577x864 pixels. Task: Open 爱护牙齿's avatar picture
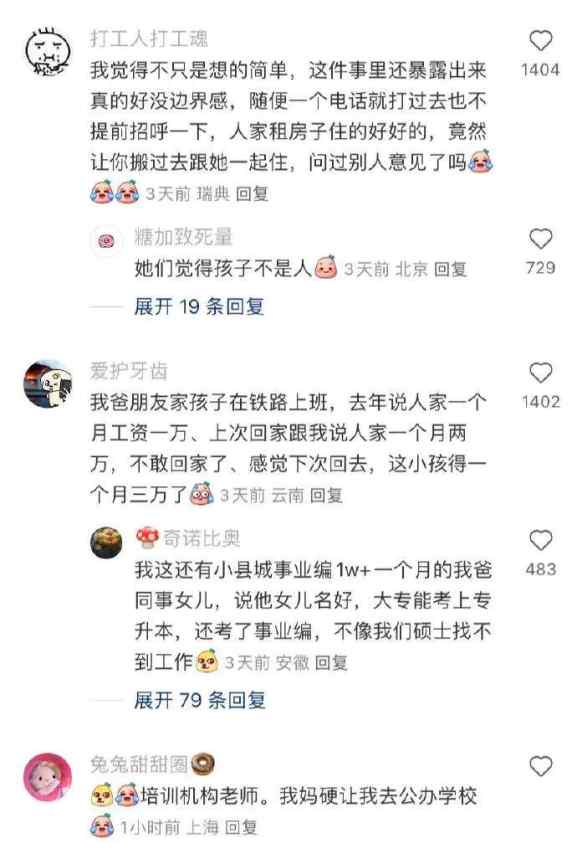click(48, 384)
